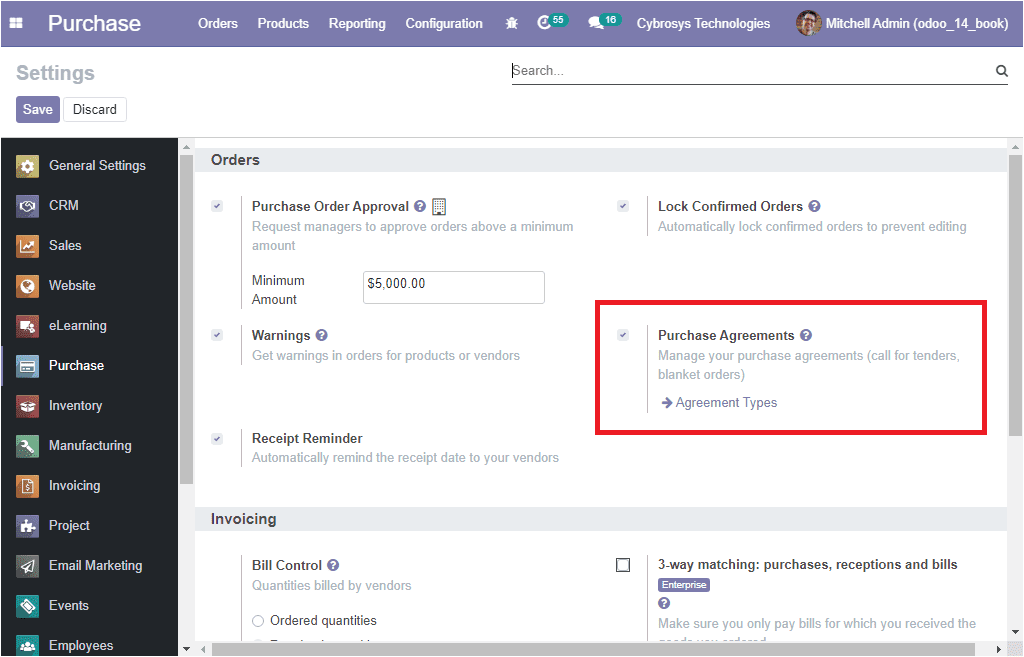Screen dimensions: 1024x657
Task: Open conversations chat icon with badge 16
Action: (595, 24)
